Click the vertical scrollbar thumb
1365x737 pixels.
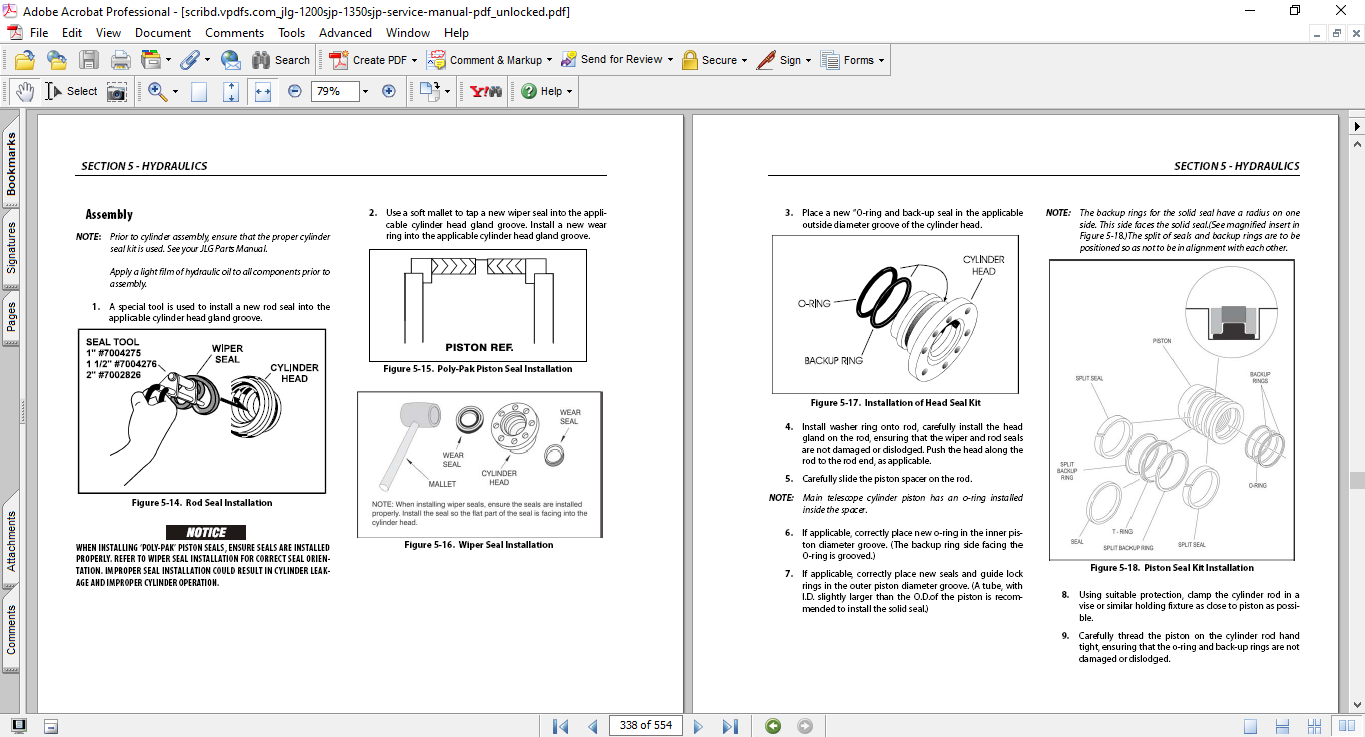tap(1356, 481)
